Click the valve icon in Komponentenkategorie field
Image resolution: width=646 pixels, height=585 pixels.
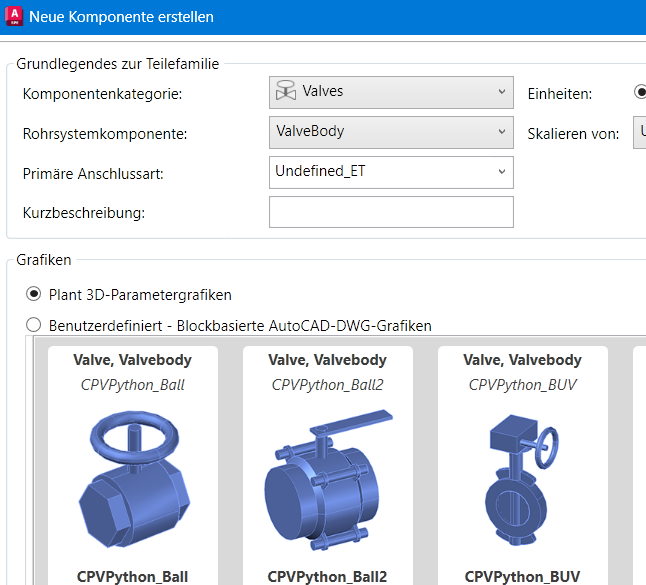point(286,92)
